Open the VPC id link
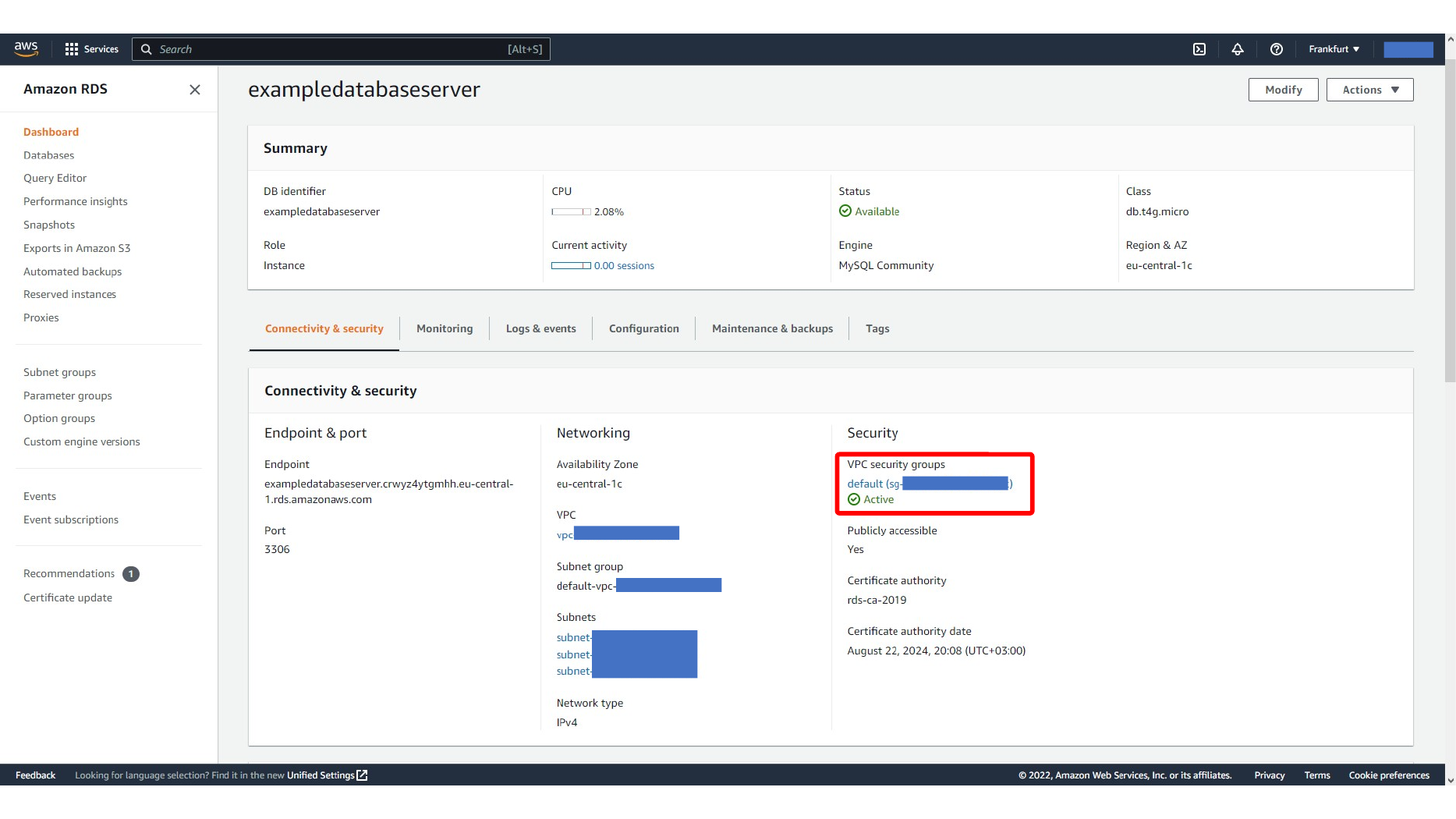 [618, 534]
